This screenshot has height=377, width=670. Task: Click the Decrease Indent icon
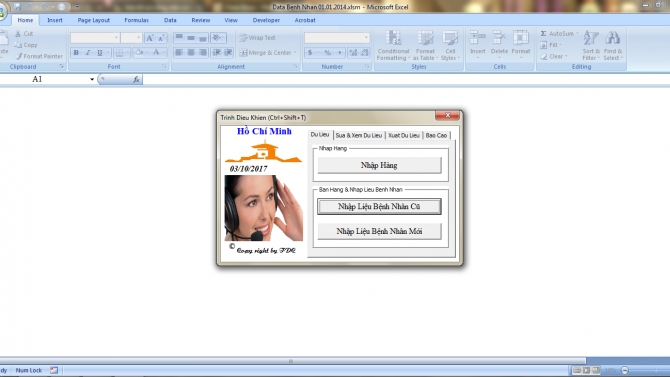(x=217, y=53)
